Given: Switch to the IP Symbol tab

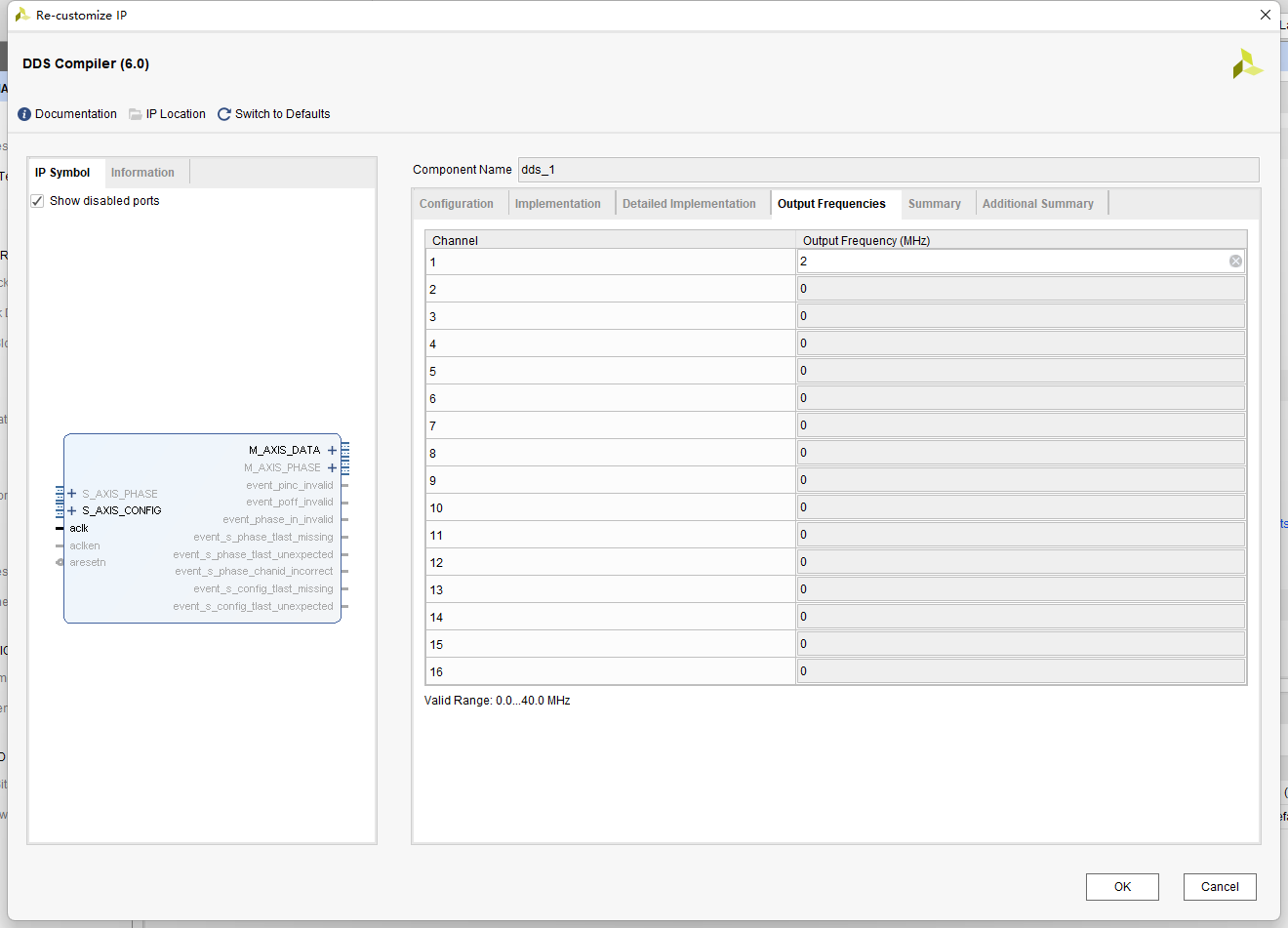Looking at the screenshot, I should coord(62,173).
